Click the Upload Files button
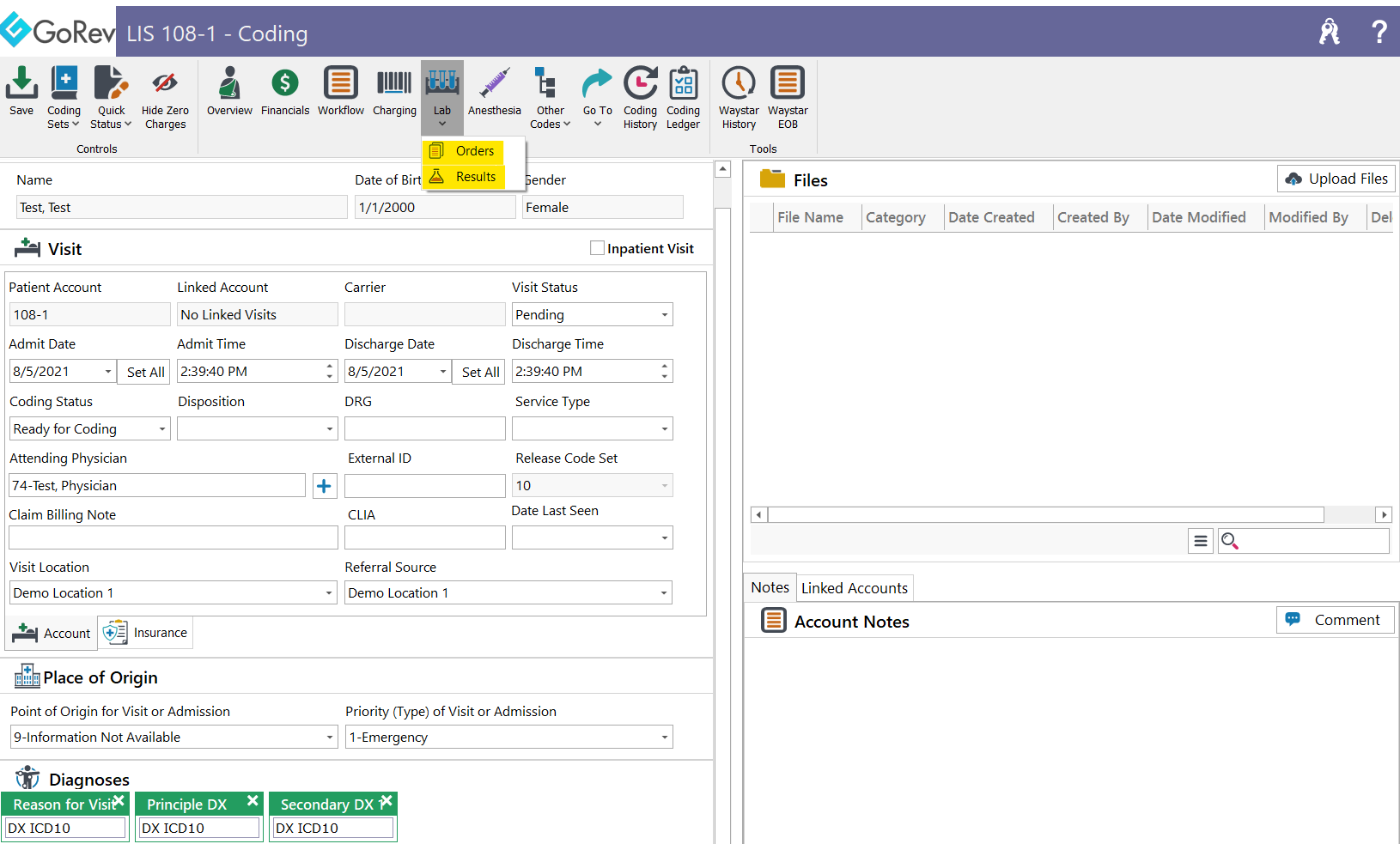Viewport: 1400px width, 844px height. [1336, 179]
